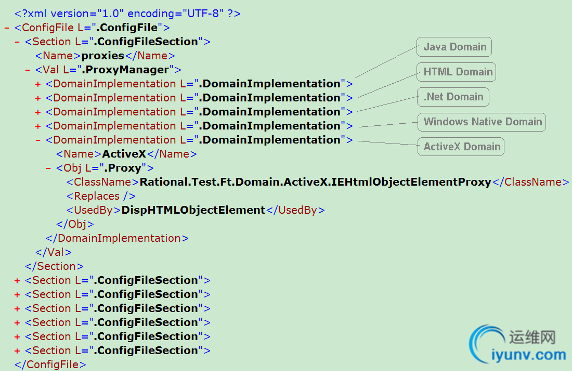The image size is (572, 371).
Task: Expand the DomainImplementation node linked to .Net Domain
Action: [38, 112]
